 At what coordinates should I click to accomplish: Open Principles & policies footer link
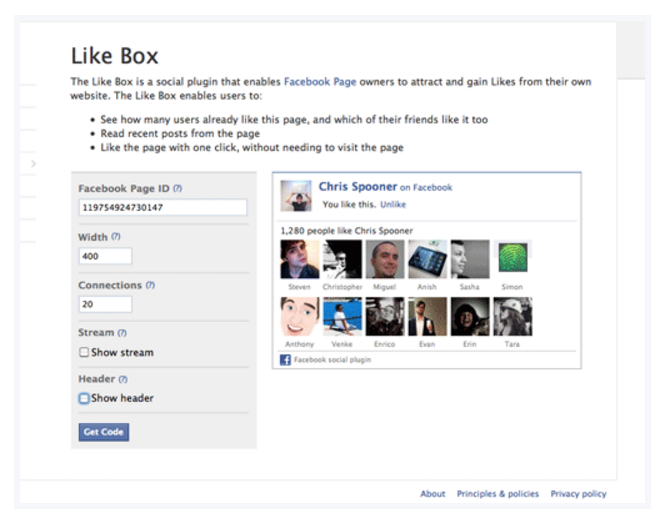[x=498, y=494]
